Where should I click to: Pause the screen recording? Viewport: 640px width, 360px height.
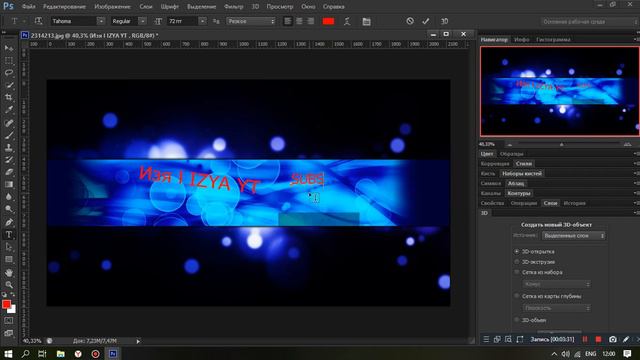tap(585, 339)
